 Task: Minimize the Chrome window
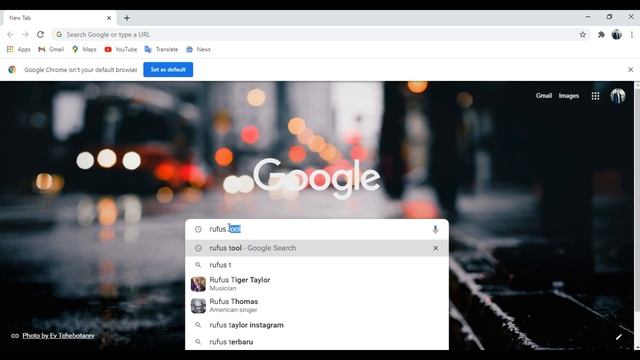pos(588,17)
